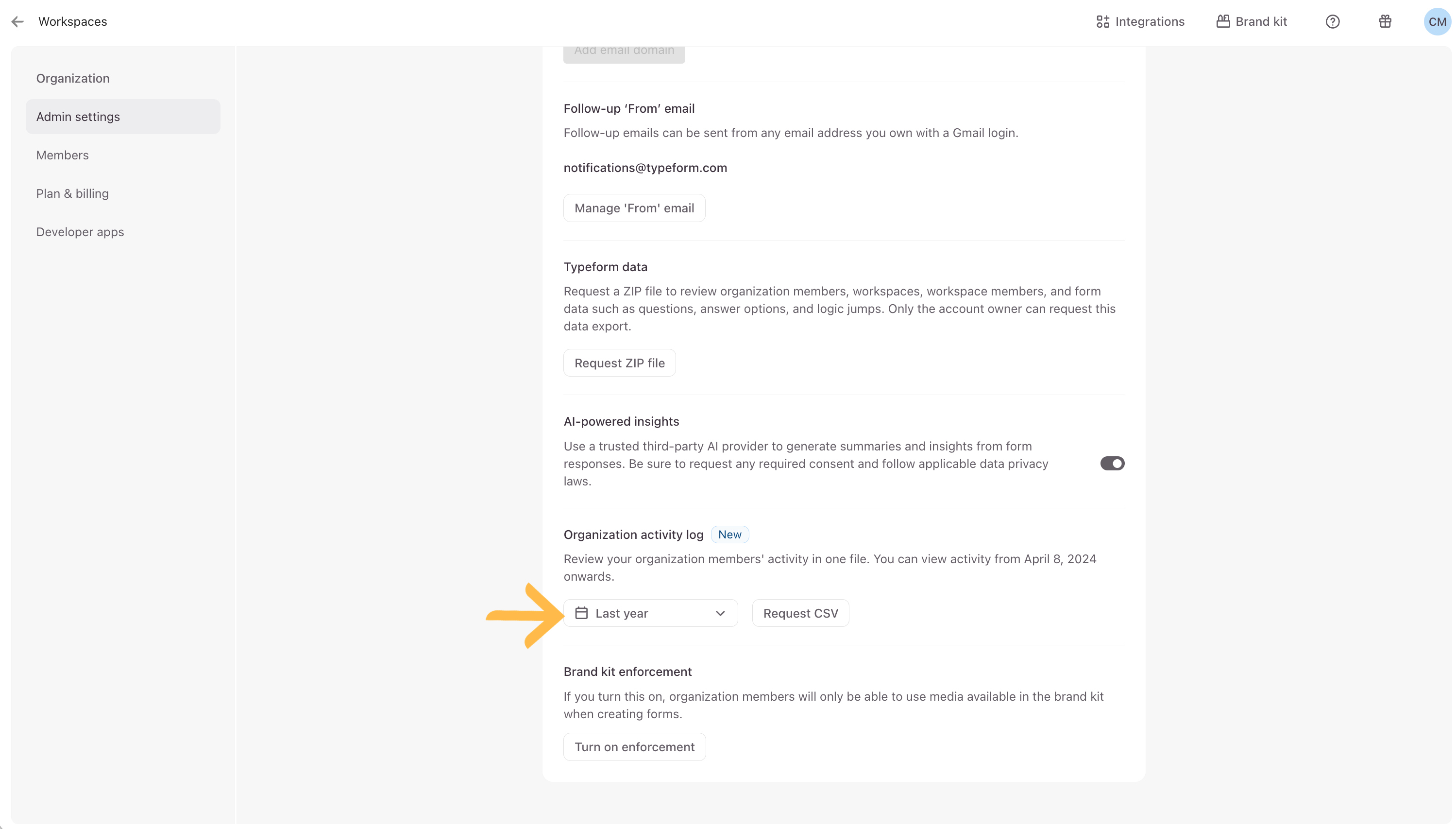This screenshot has width=1456, height=829.
Task: Go to Members in the sidebar
Action: 63,155
